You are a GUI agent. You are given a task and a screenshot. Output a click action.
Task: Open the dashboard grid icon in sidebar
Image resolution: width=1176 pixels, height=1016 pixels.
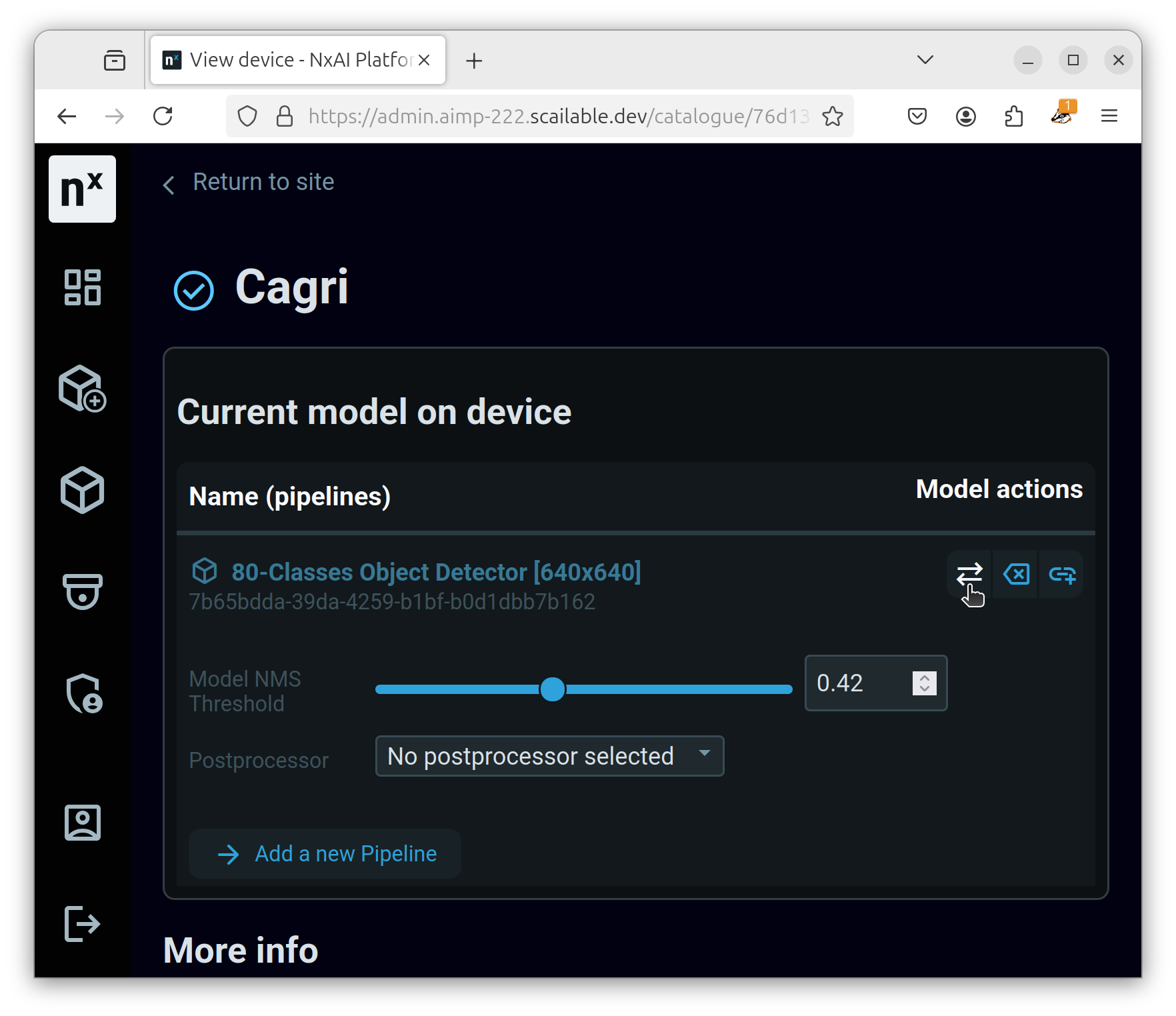pyautogui.click(x=82, y=287)
